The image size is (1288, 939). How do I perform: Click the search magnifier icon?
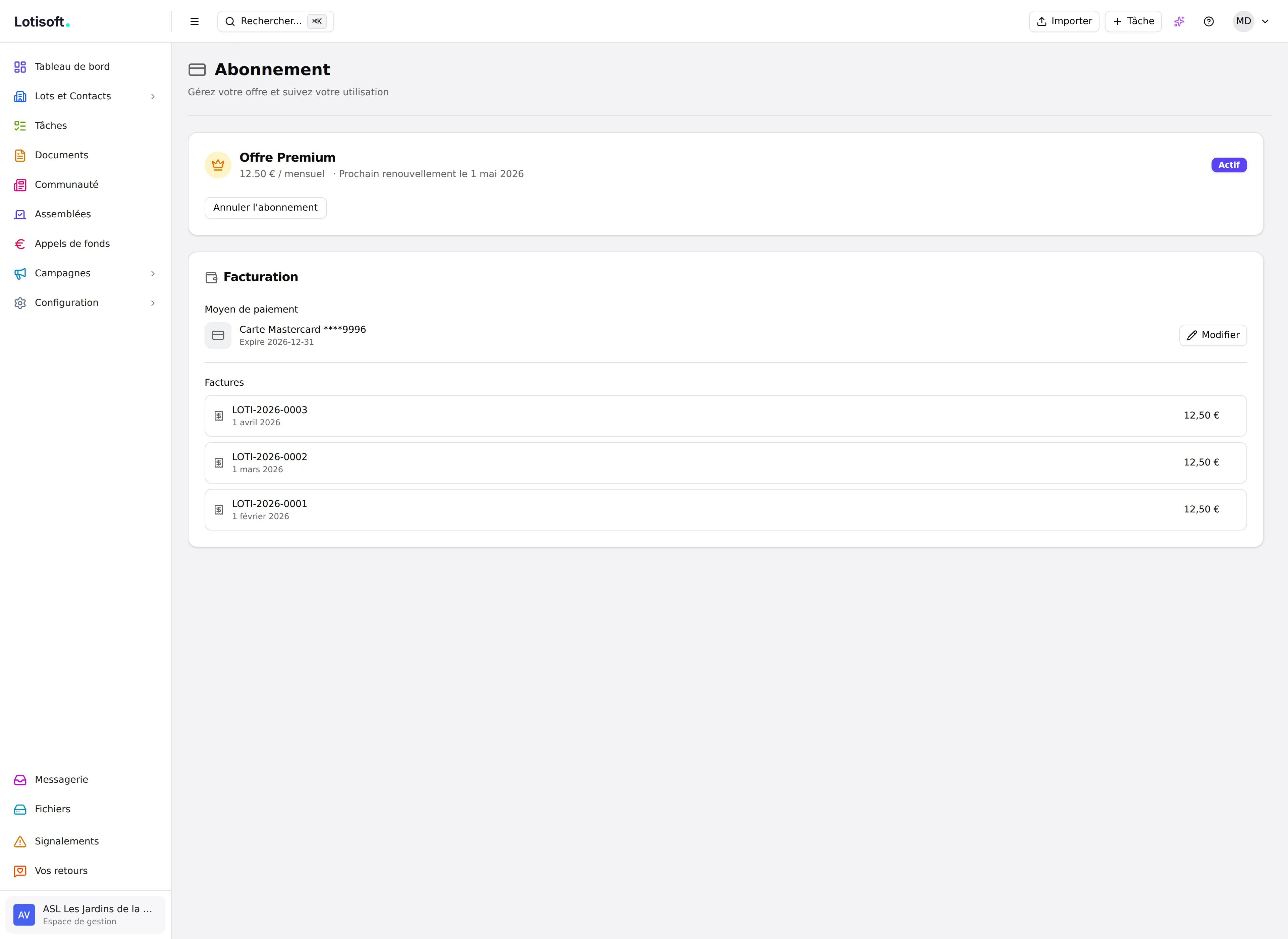click(x=230, y=21)
